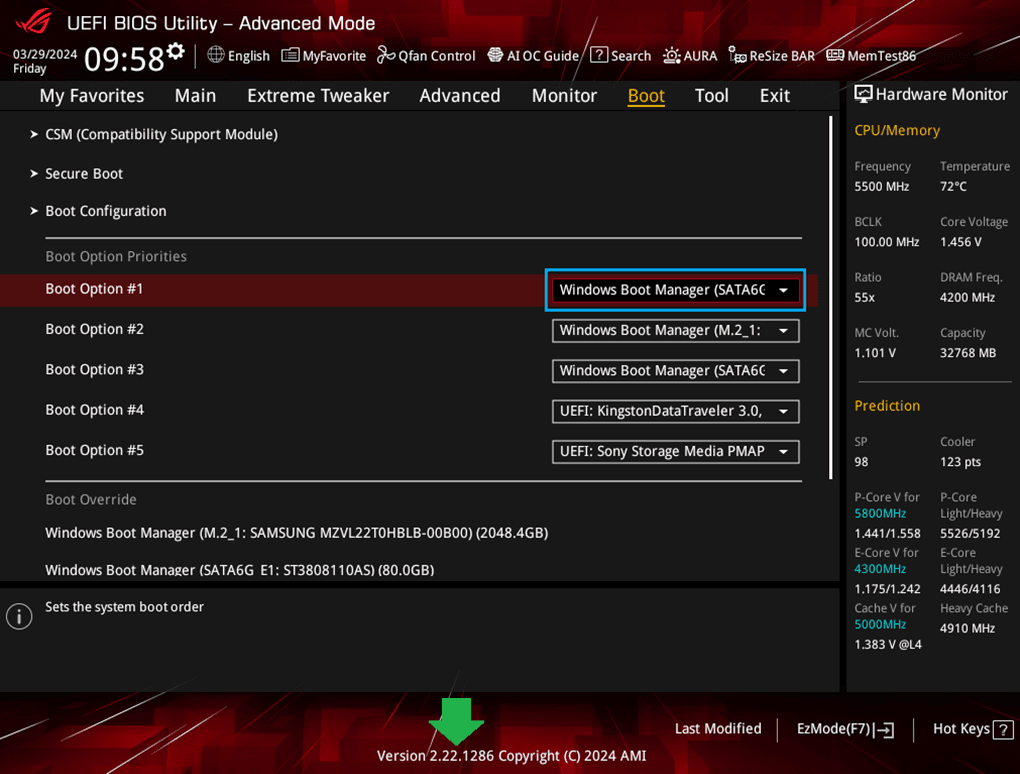Select the Boot Option #4 row label
The height and width of the screenshot is (774, 1020).
pyautogui.click(x=94, y=410)
